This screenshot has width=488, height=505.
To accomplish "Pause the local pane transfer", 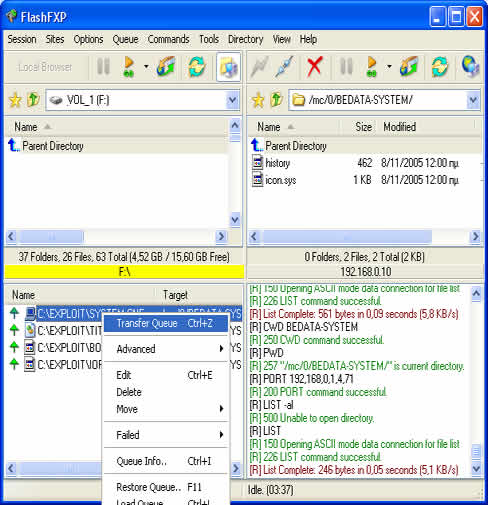I will 103,66.
